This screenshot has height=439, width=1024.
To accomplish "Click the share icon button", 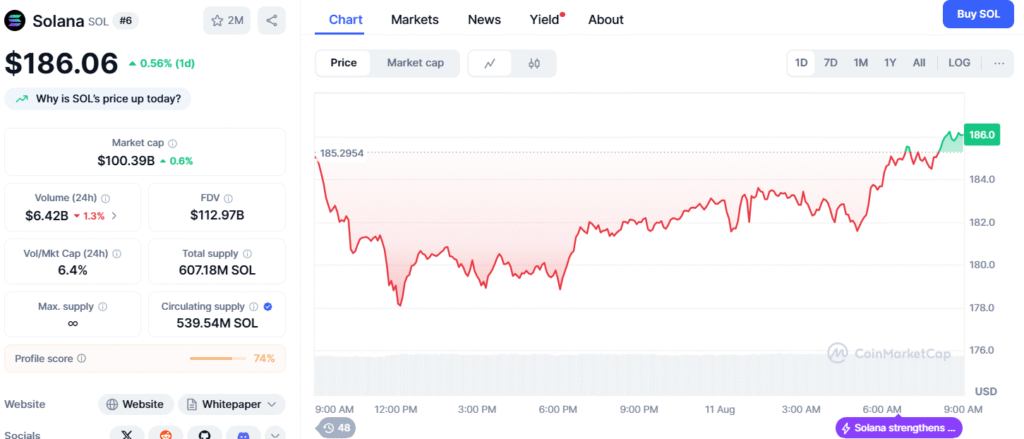I will point(271,20).
